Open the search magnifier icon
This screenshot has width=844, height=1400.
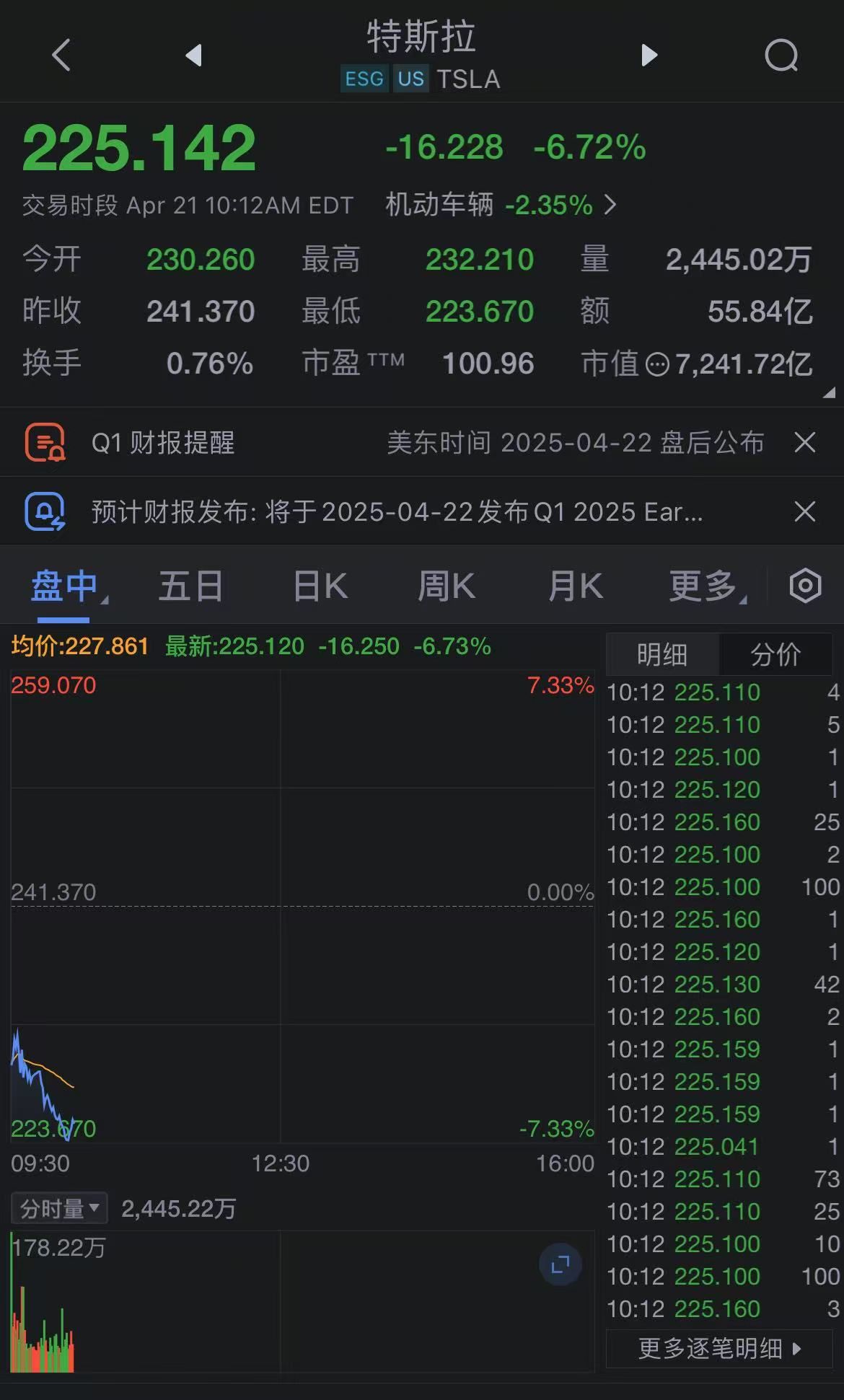(781, 56)
